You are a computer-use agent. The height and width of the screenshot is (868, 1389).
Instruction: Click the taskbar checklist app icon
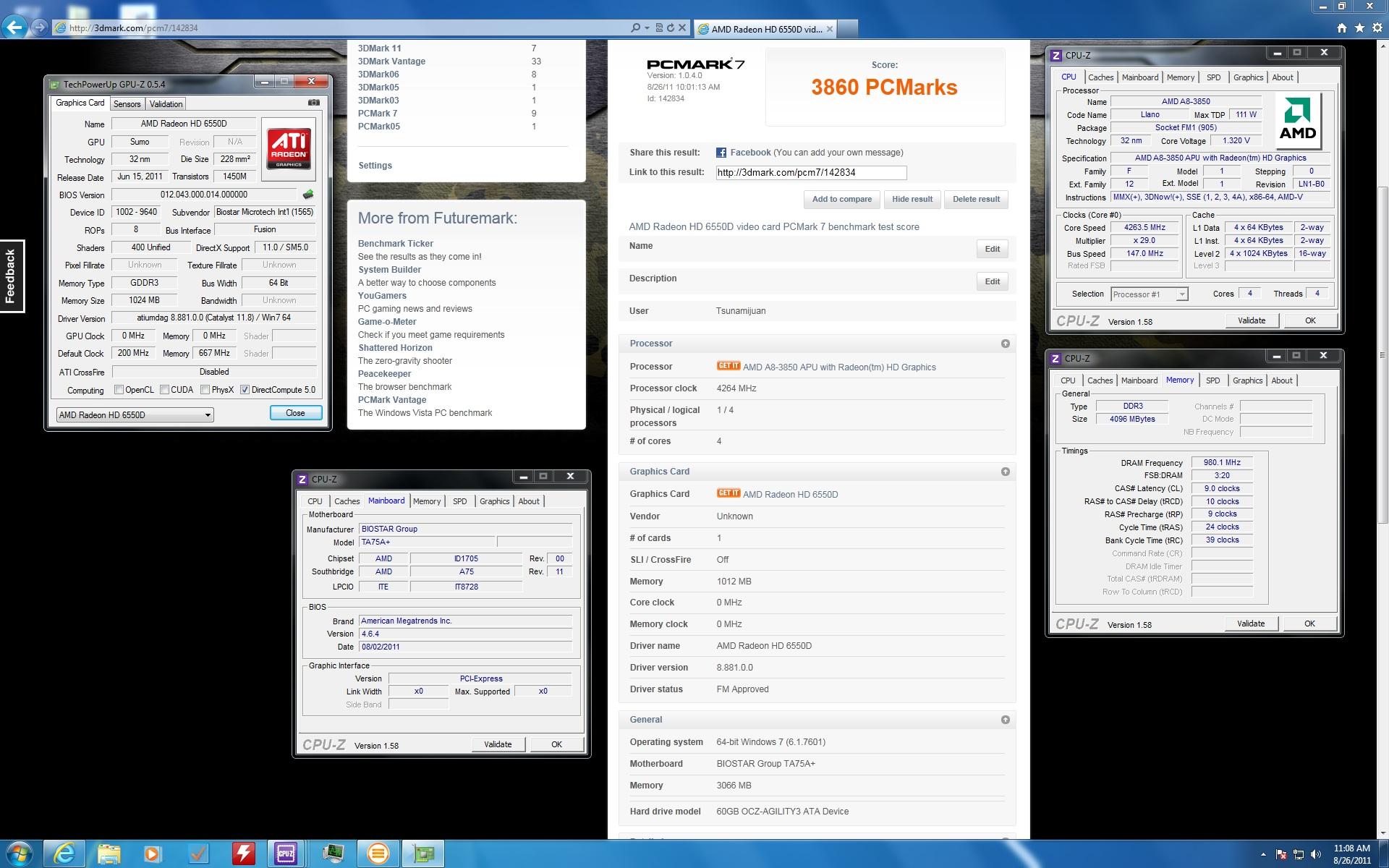[197, 854]
